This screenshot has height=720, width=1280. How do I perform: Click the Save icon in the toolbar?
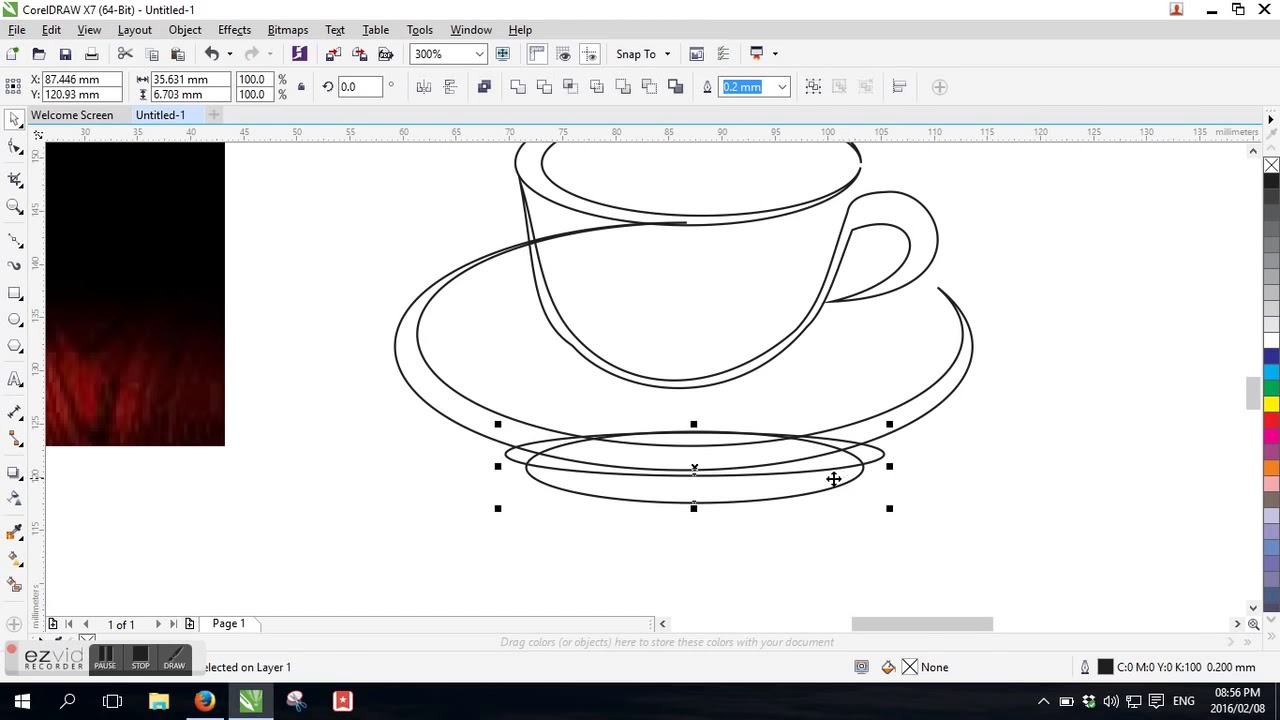click(x=65, y=54)
